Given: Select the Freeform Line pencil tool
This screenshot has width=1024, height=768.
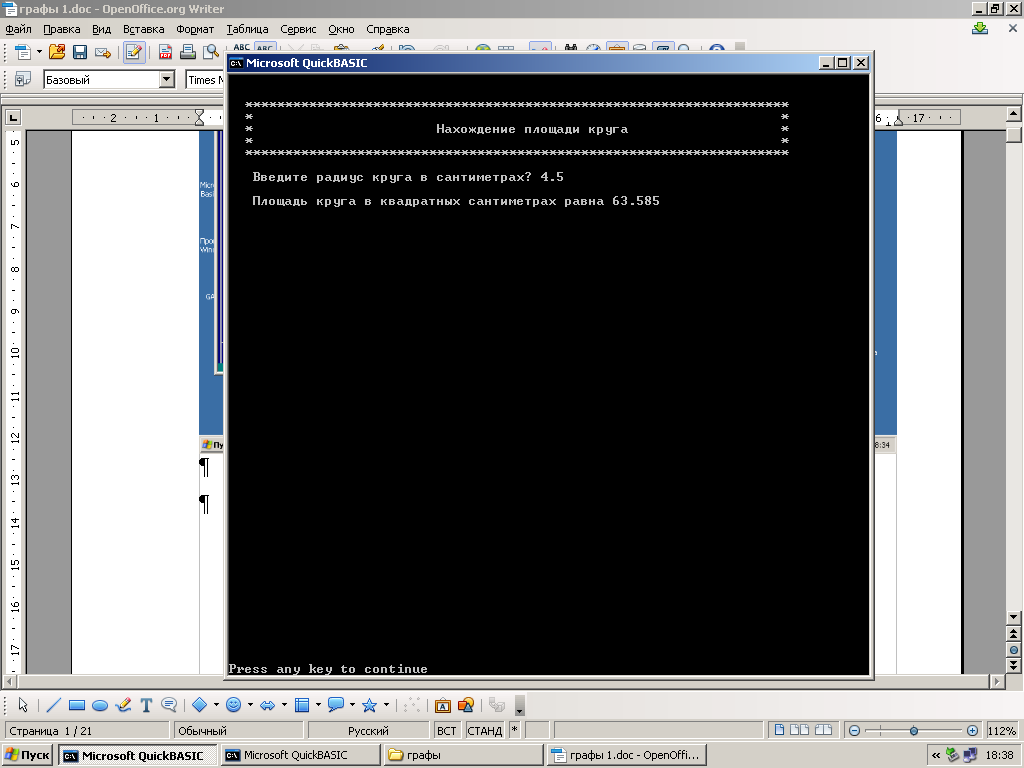Looking at the screenshot, I should tap(123, 705).
